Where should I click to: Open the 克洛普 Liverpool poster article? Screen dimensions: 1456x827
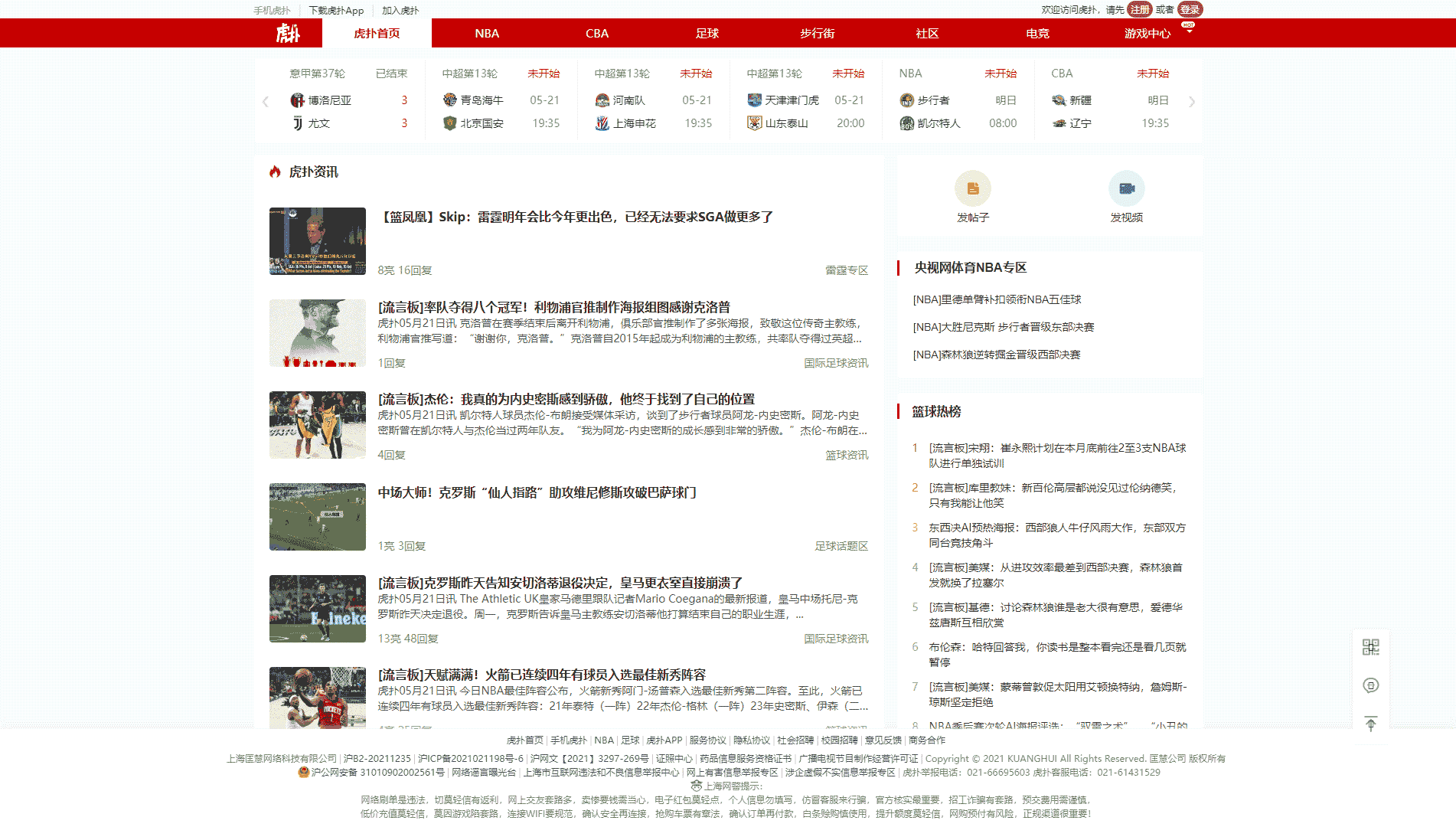[553, 307]
